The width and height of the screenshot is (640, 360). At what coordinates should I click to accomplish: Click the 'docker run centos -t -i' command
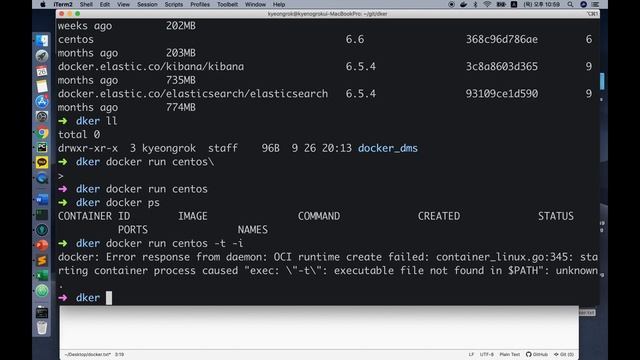point(174,244)
